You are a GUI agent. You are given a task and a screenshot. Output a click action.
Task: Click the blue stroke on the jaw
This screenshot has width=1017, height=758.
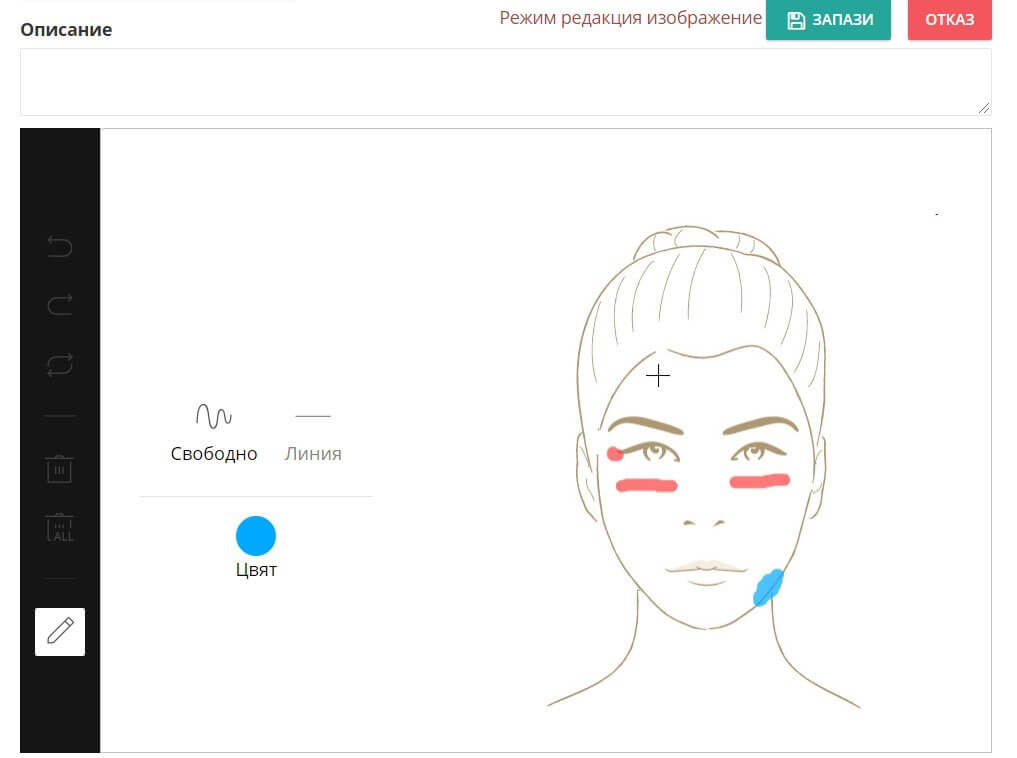tap(769, 587)
